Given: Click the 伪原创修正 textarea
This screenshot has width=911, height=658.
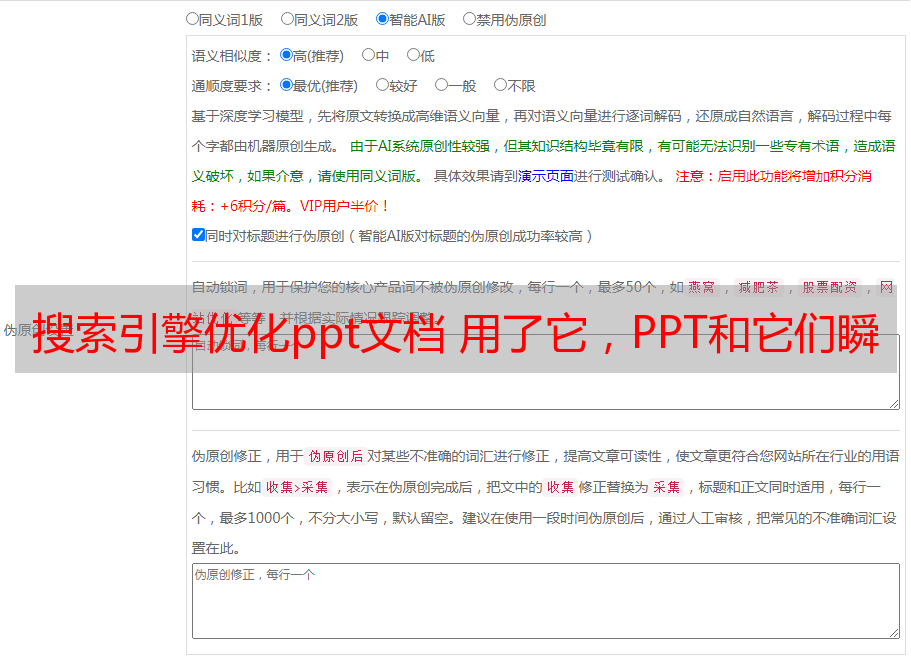Looking at the screenshot, I should coord(546,601).
